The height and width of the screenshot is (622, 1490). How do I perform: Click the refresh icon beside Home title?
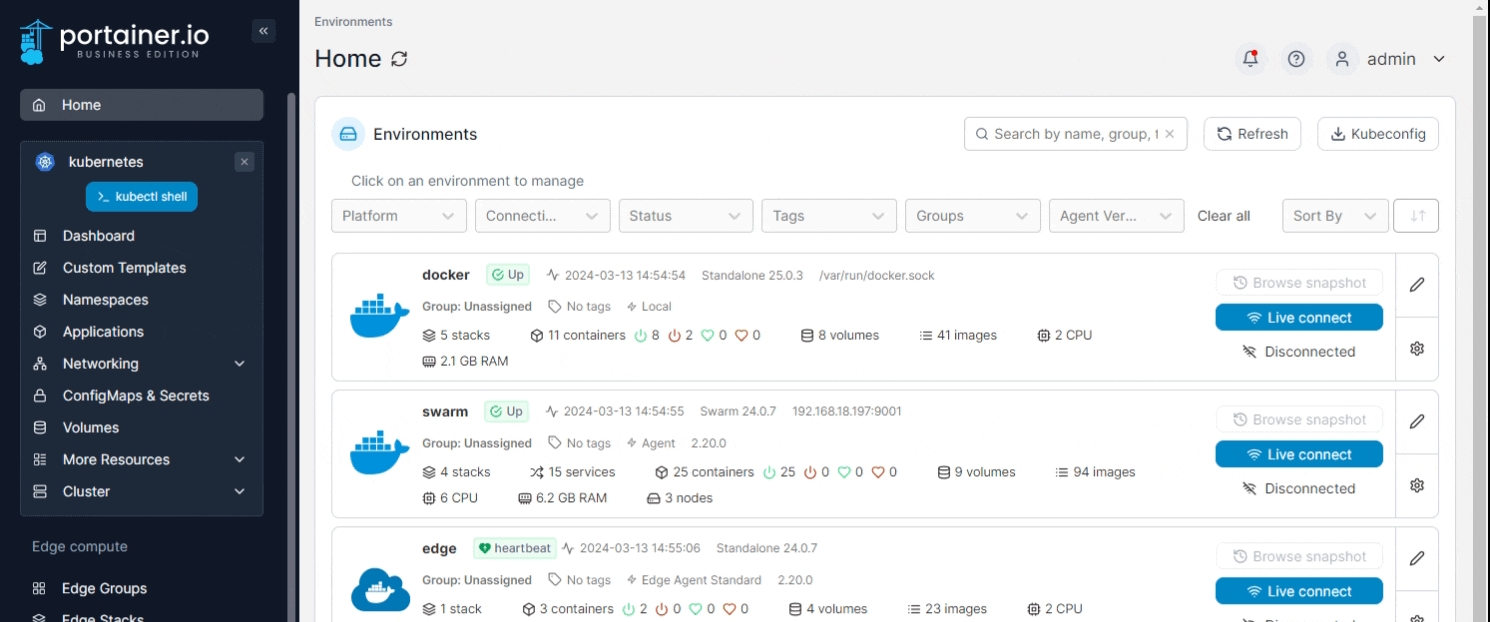click(x=399, y=59)
